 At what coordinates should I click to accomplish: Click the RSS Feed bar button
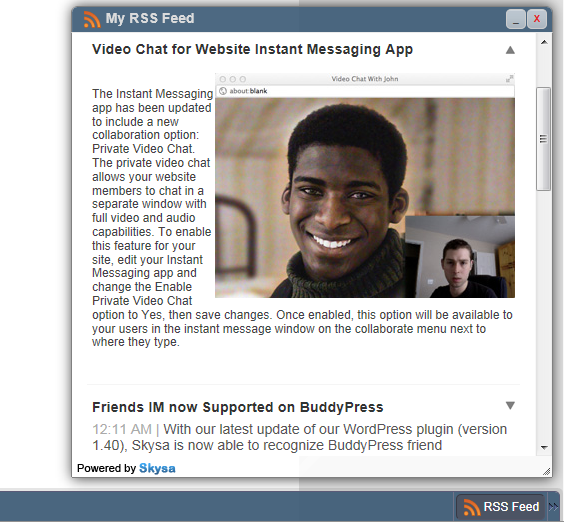[501, 507]
